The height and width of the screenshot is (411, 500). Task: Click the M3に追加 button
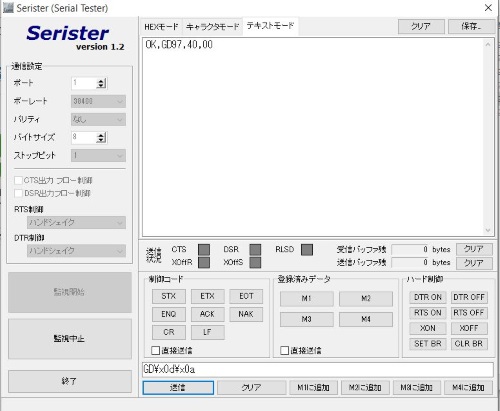pos(417,388)
